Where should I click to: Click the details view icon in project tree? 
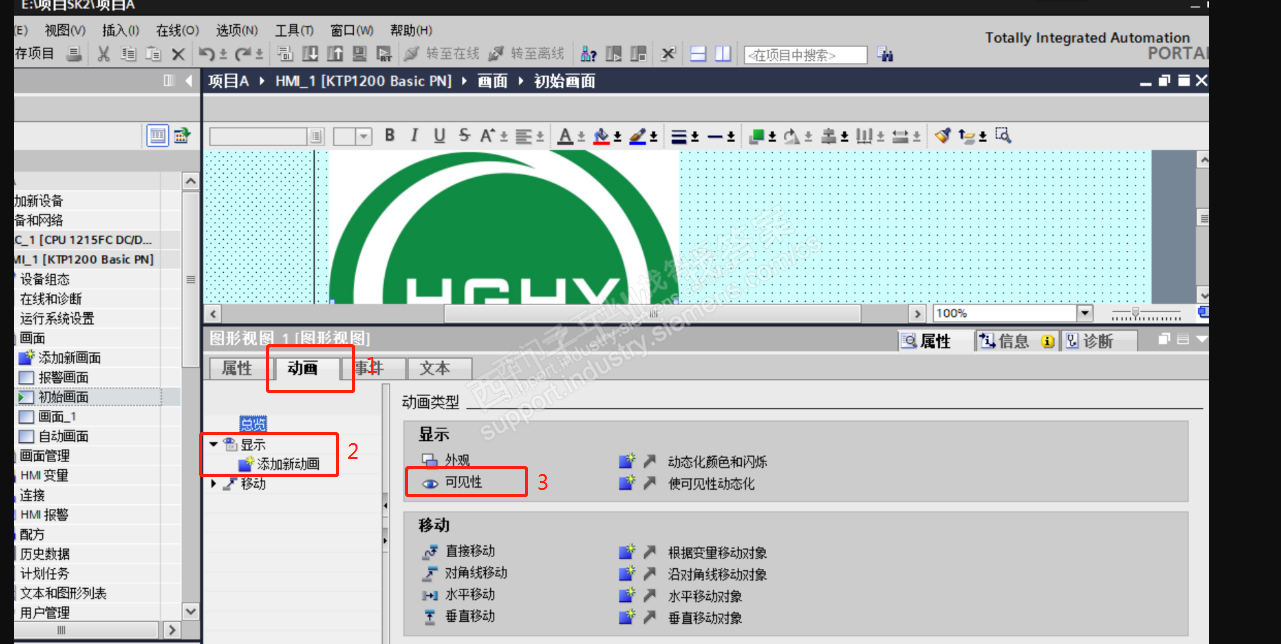pos(158,136)
